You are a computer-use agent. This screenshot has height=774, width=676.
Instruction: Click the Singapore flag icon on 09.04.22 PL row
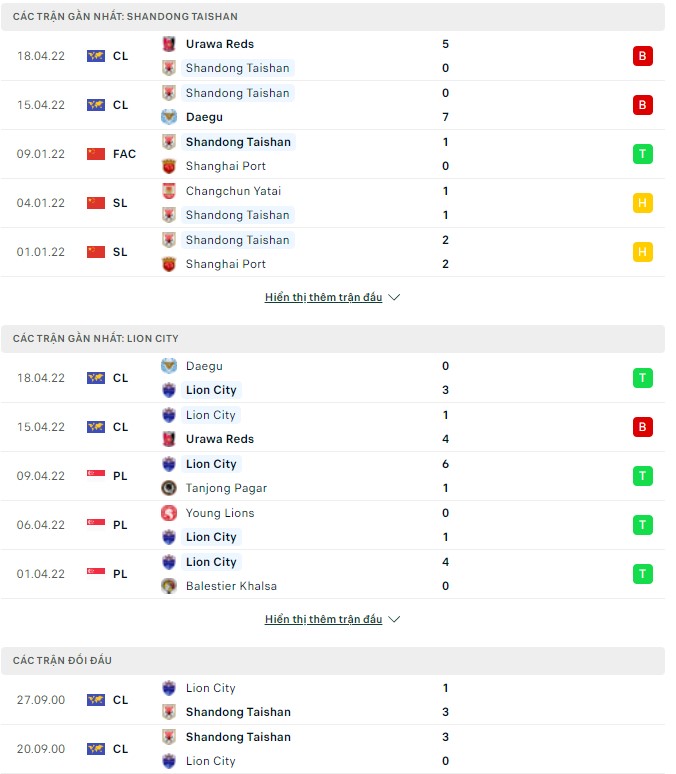click(x=96, y=473)
